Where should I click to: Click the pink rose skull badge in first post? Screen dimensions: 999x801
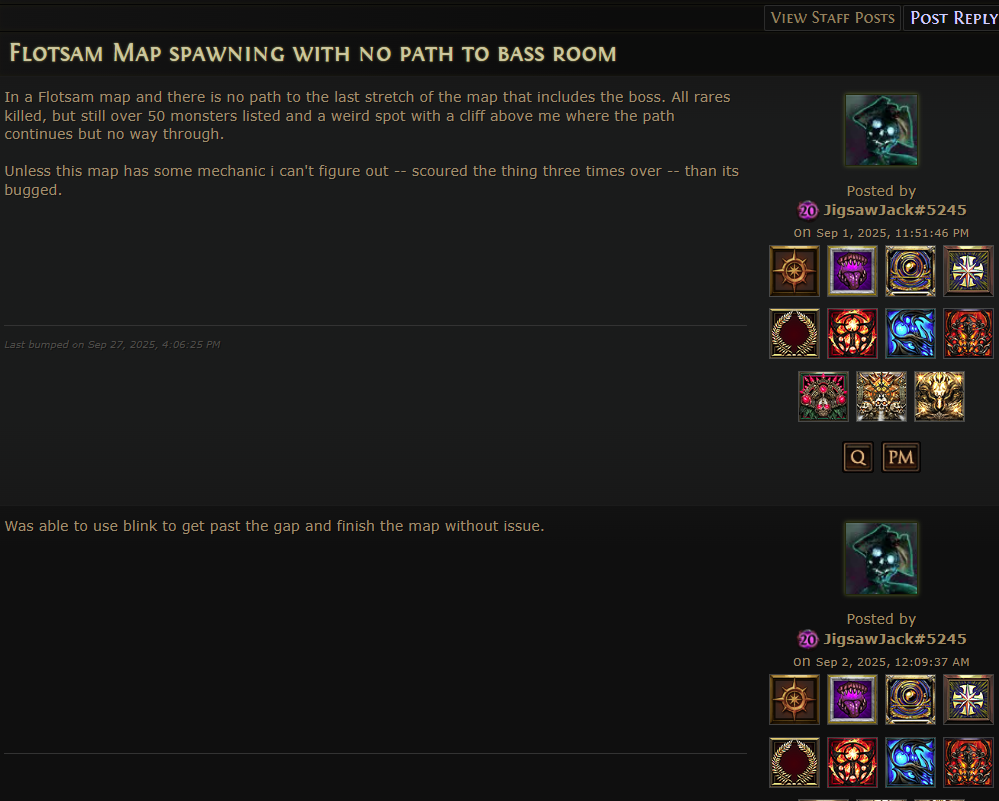tap(823, 396)
